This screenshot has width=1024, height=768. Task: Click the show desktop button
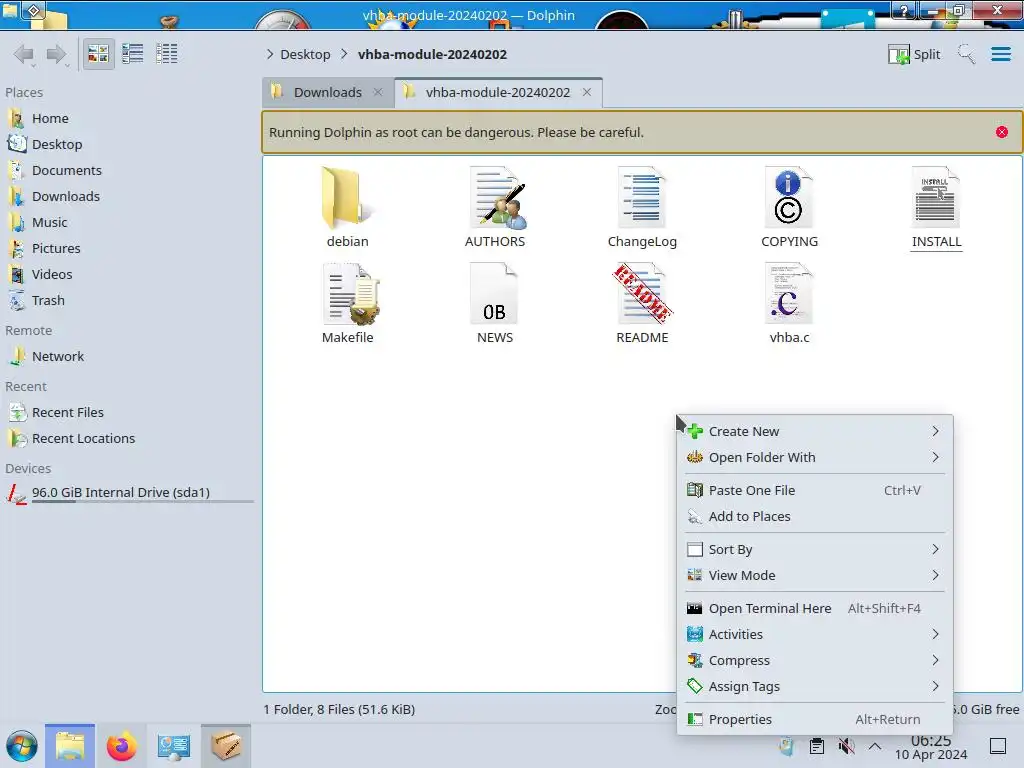pyautogui.click(x=997, y=746)
